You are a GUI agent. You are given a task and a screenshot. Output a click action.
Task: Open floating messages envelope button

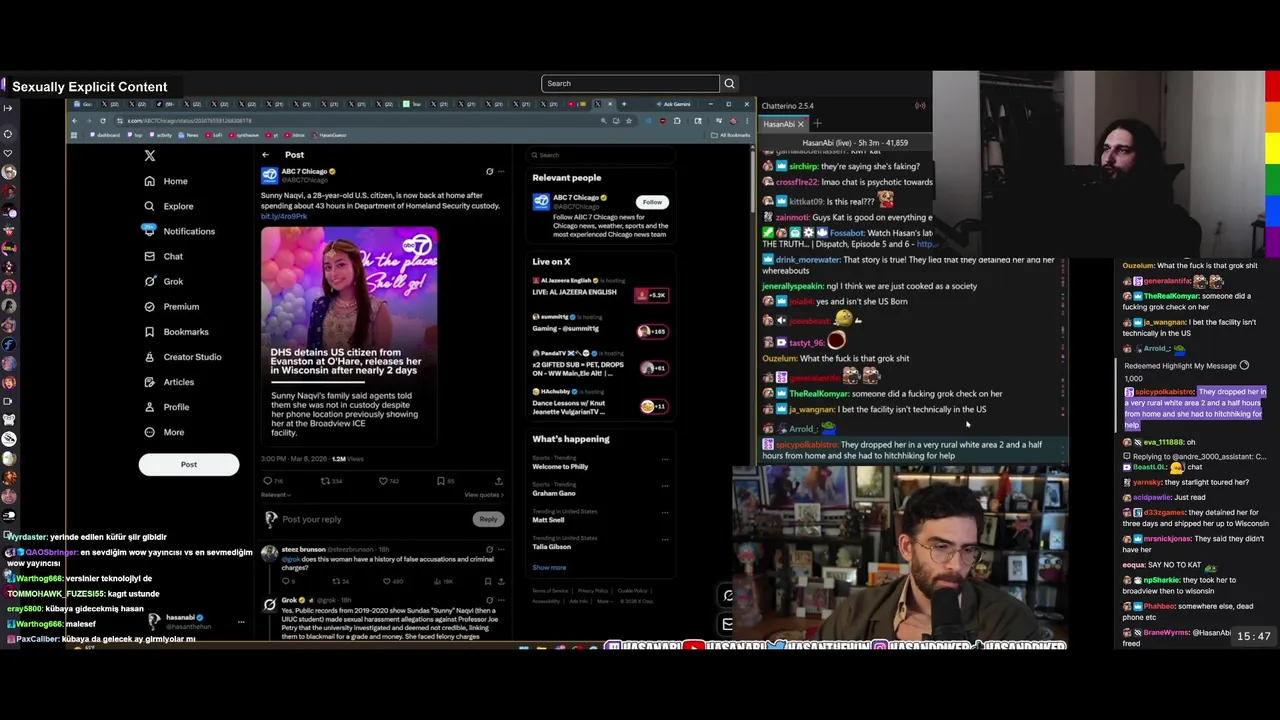pos(728,624)
